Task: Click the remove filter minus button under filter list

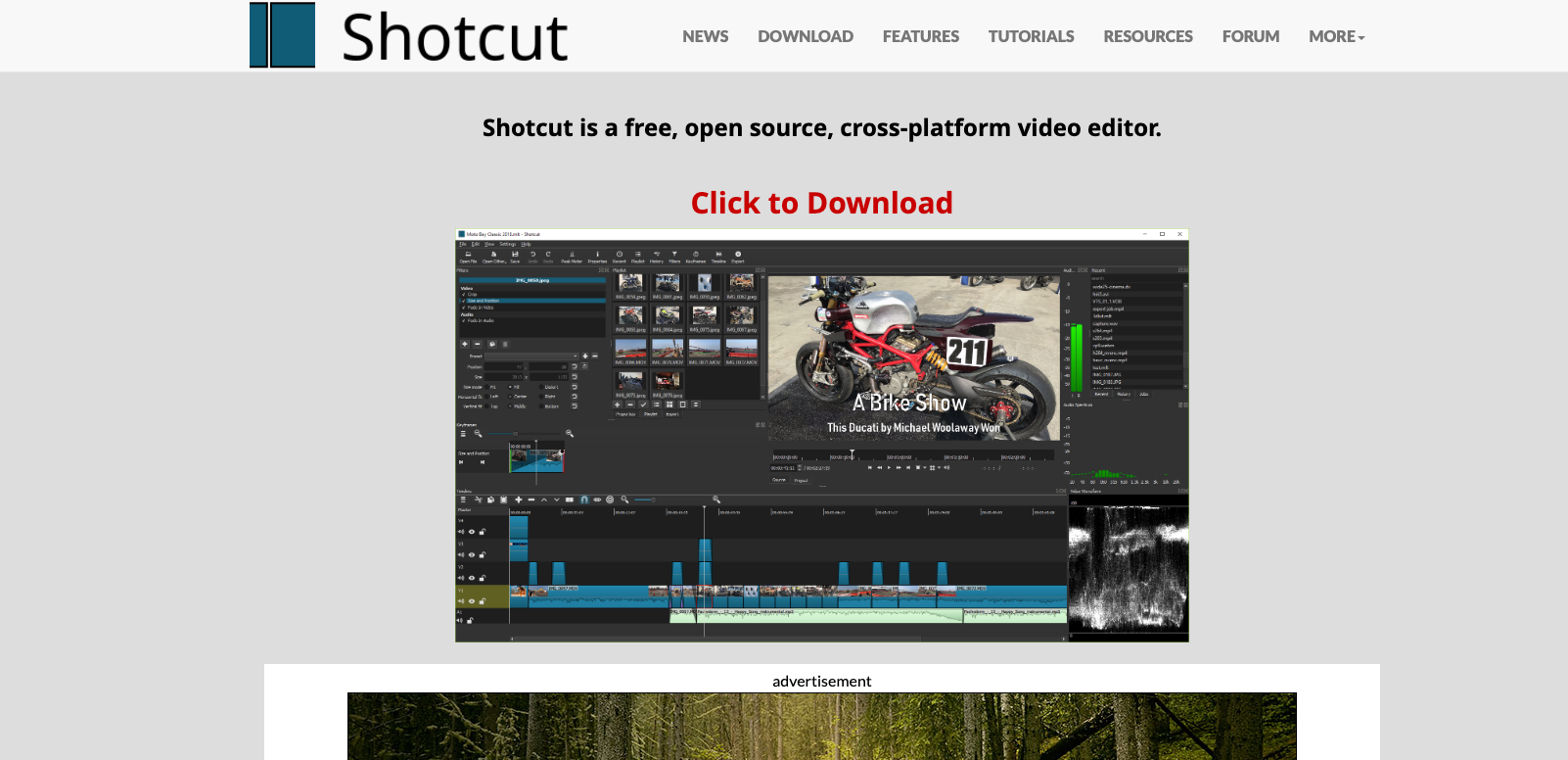Action: click(x=478, y=344)
